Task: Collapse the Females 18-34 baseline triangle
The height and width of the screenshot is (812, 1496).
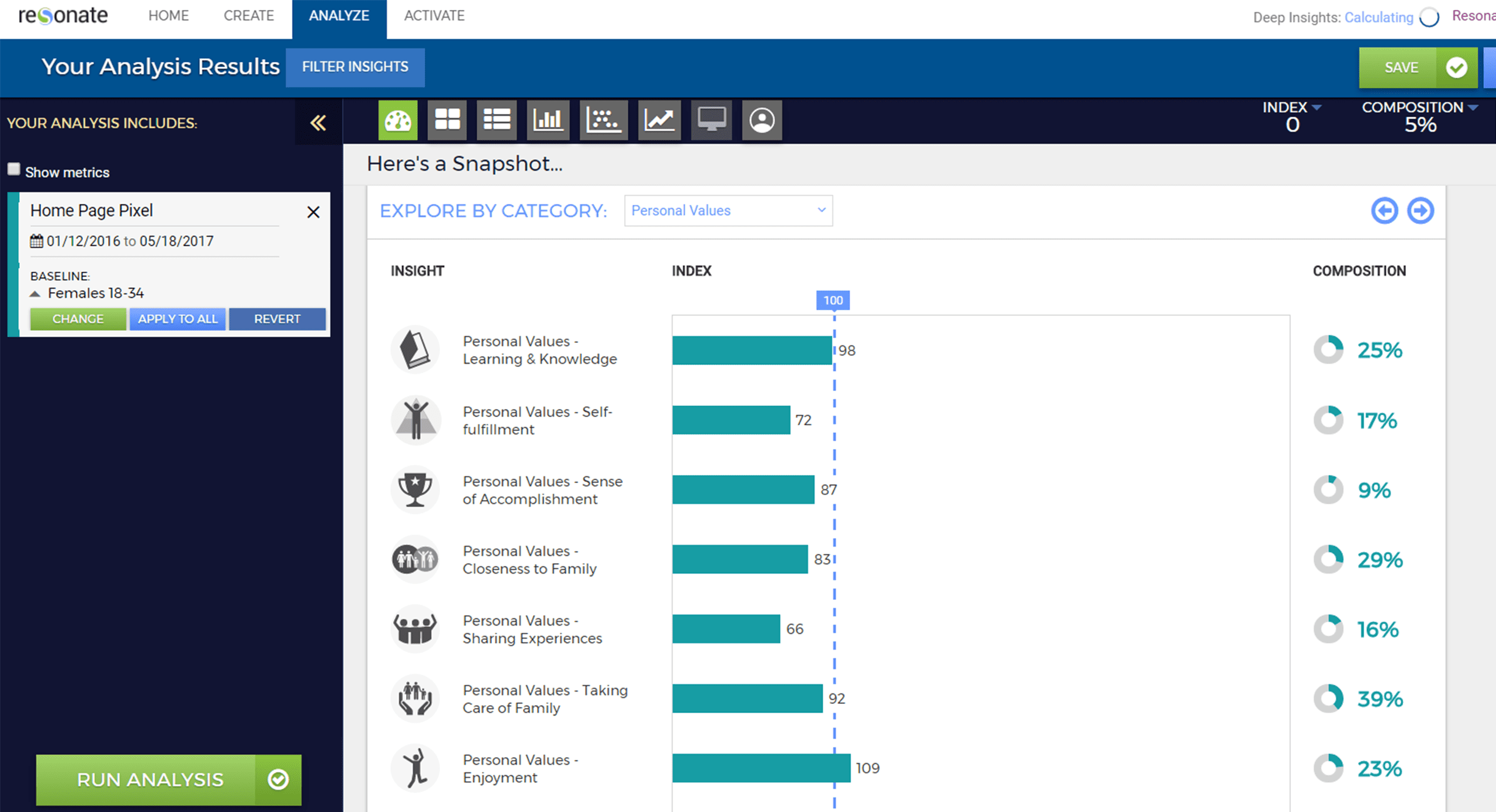Action: coord(36,294)
